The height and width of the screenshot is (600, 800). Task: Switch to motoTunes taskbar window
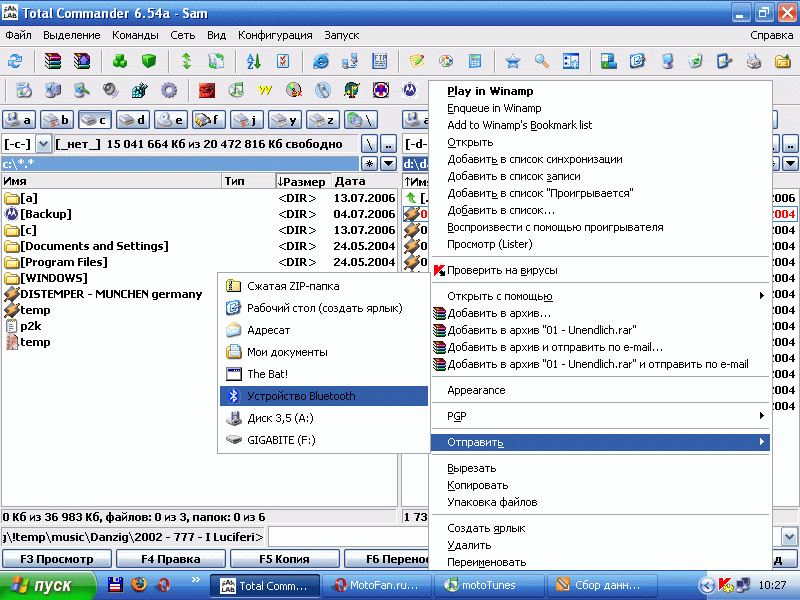487,585
